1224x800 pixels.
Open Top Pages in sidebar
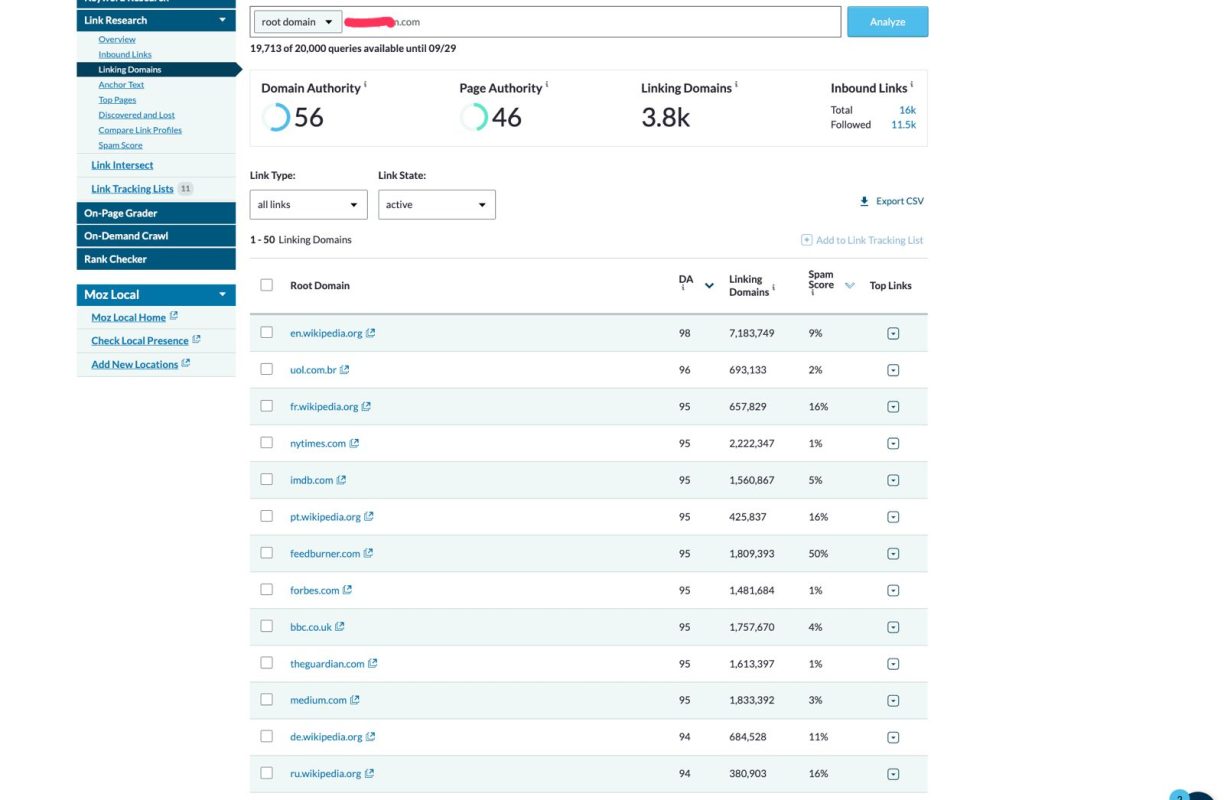coord(117,100)
